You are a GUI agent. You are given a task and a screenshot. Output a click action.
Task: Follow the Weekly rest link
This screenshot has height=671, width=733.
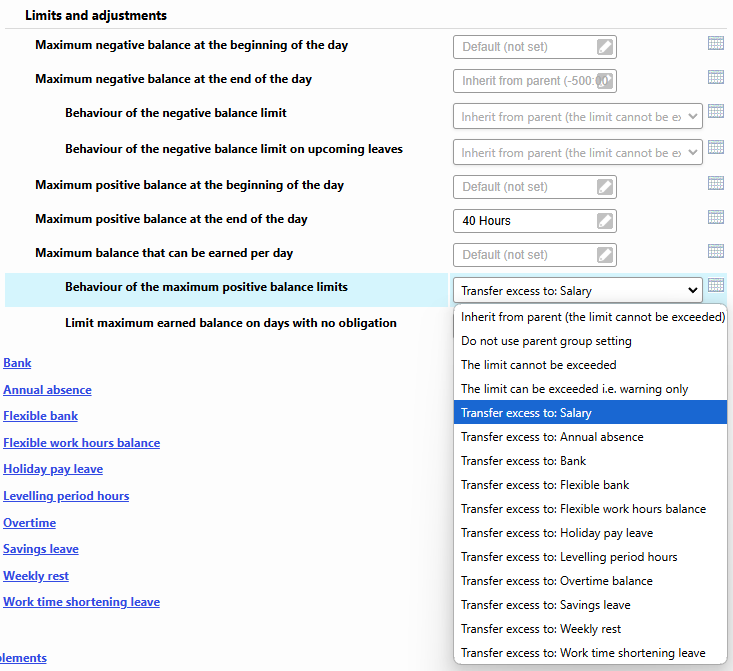pyautogui.click(x=36, y=576)
